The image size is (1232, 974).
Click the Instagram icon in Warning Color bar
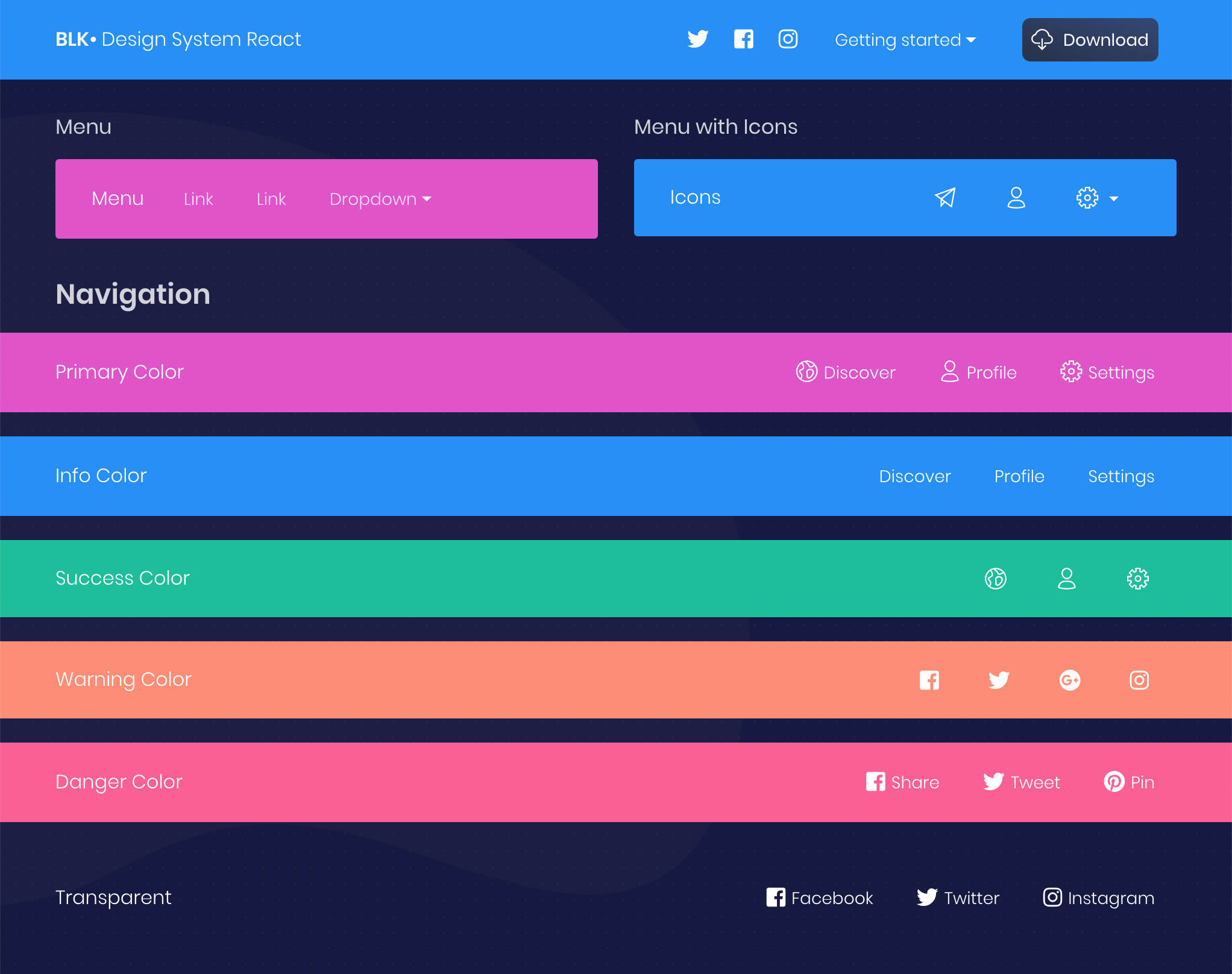1139,680
